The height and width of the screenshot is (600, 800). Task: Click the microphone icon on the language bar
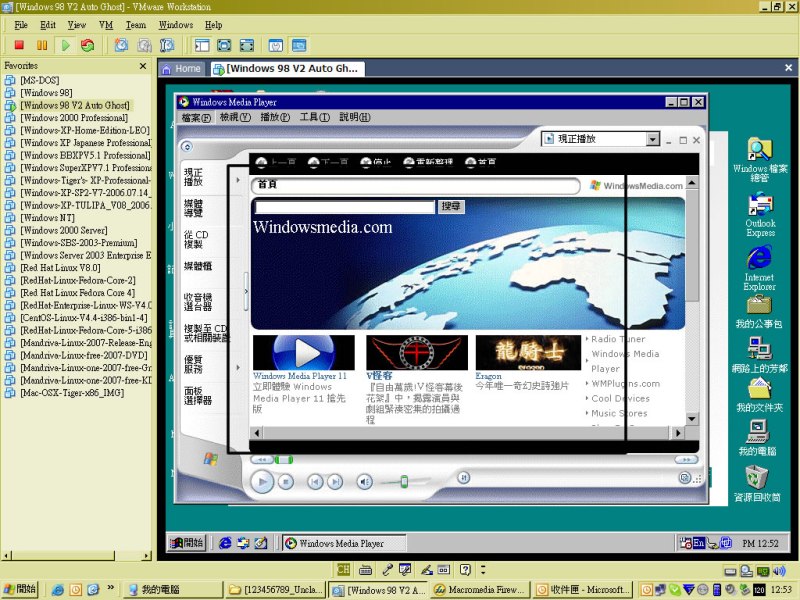click(388, 569)
